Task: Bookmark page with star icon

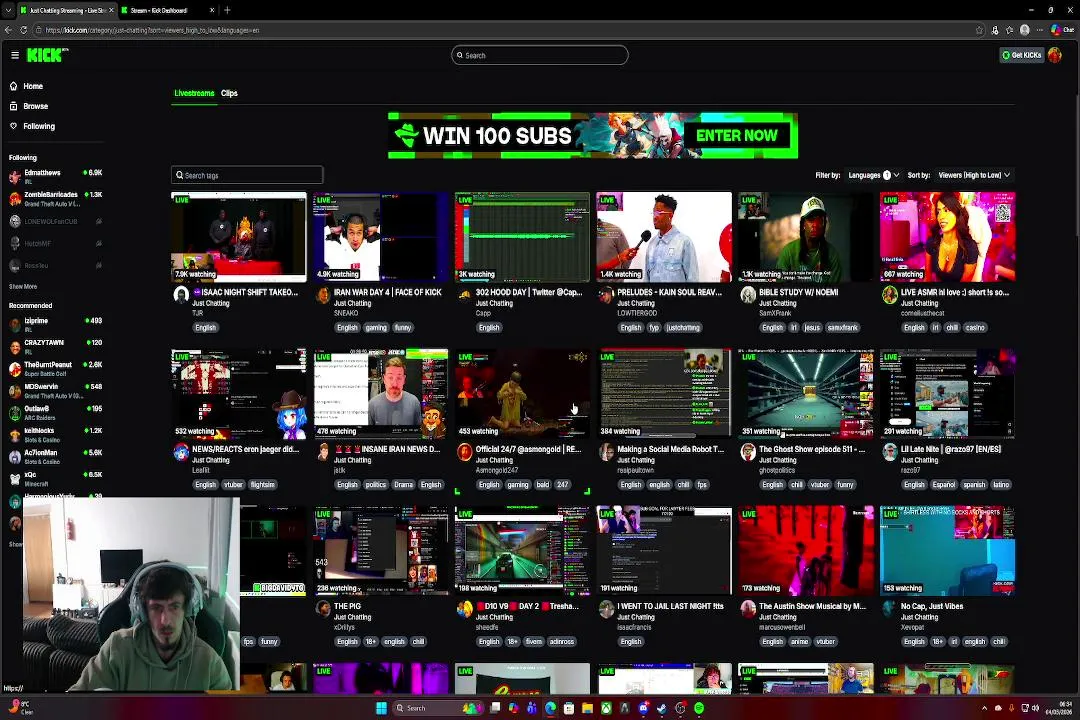Action: pos(979,30)
